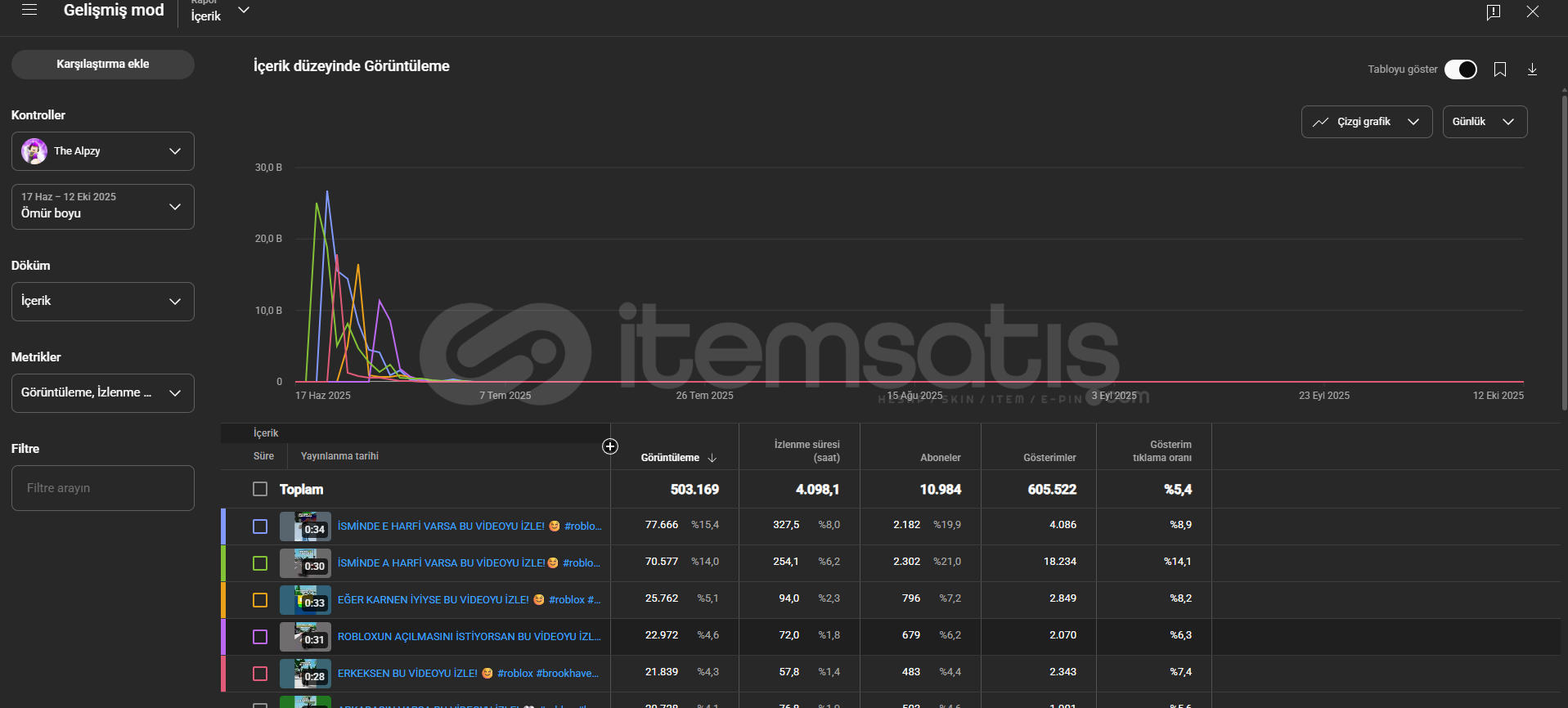
Task: Close the advanced mode panel
Action: [1532, 11]
